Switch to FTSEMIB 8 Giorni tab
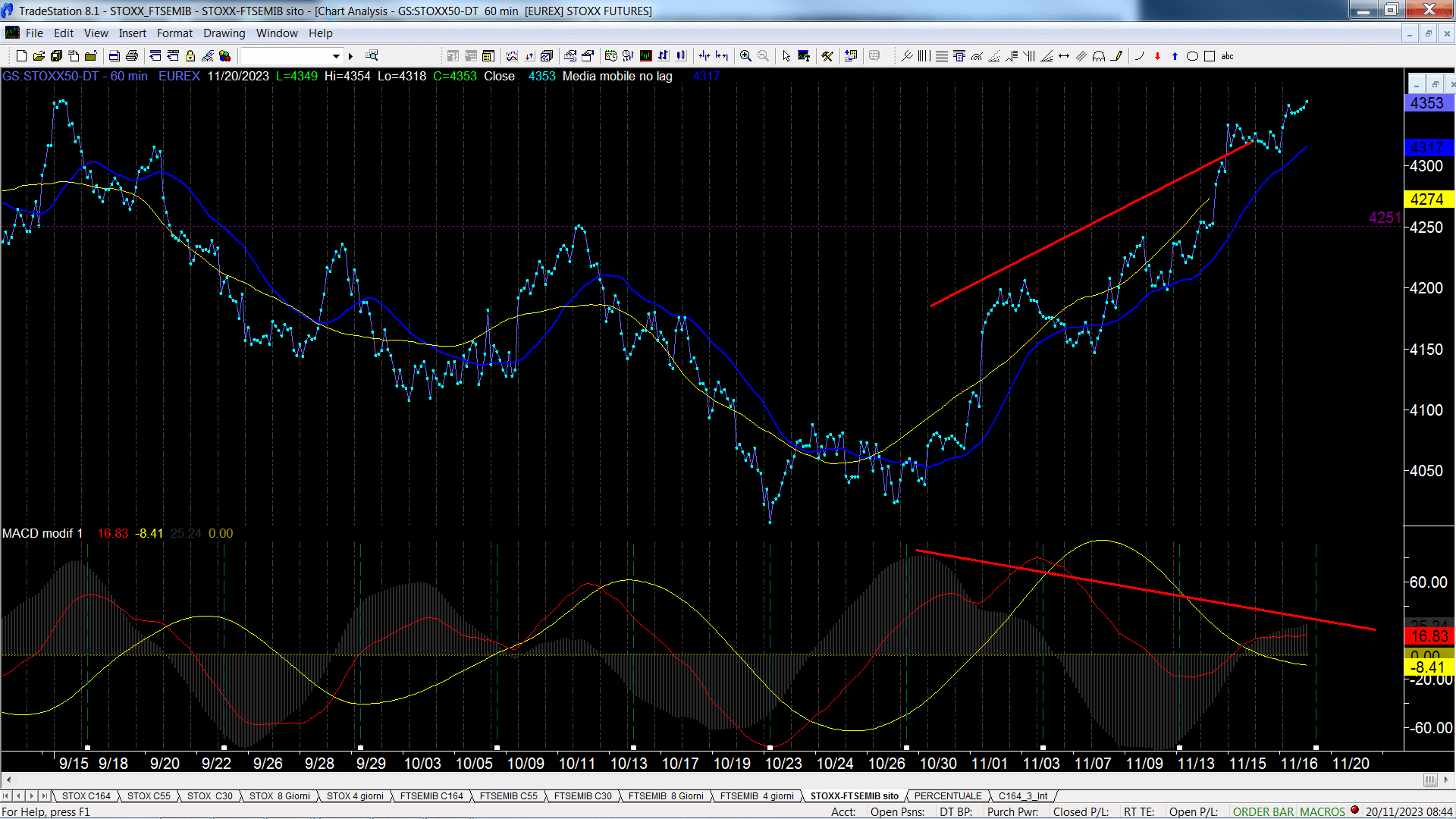 click(666, 795)
